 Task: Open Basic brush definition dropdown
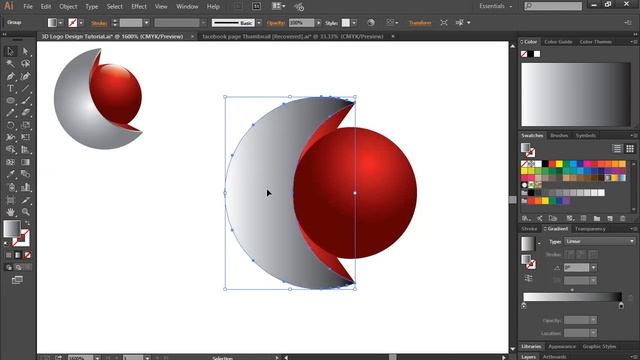coord(259,23)
